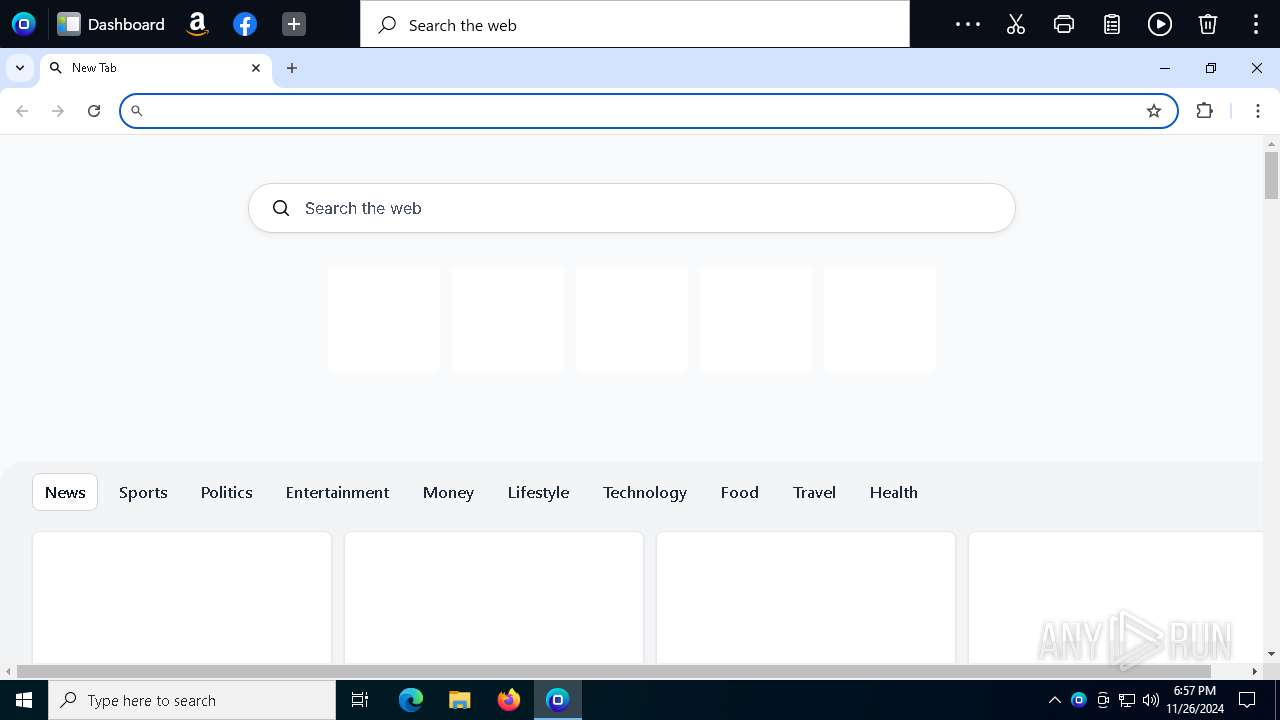Bookmark this page with star icon
The height and width of the screenshot is (720, 1280).
pos(1154,111)
